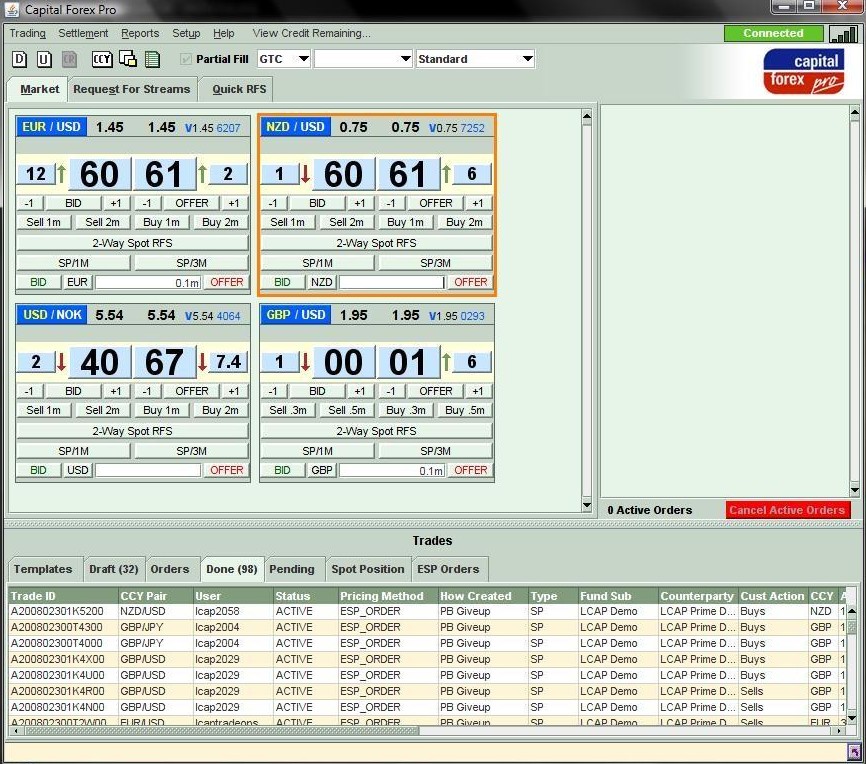Open the Help menu

224,33
